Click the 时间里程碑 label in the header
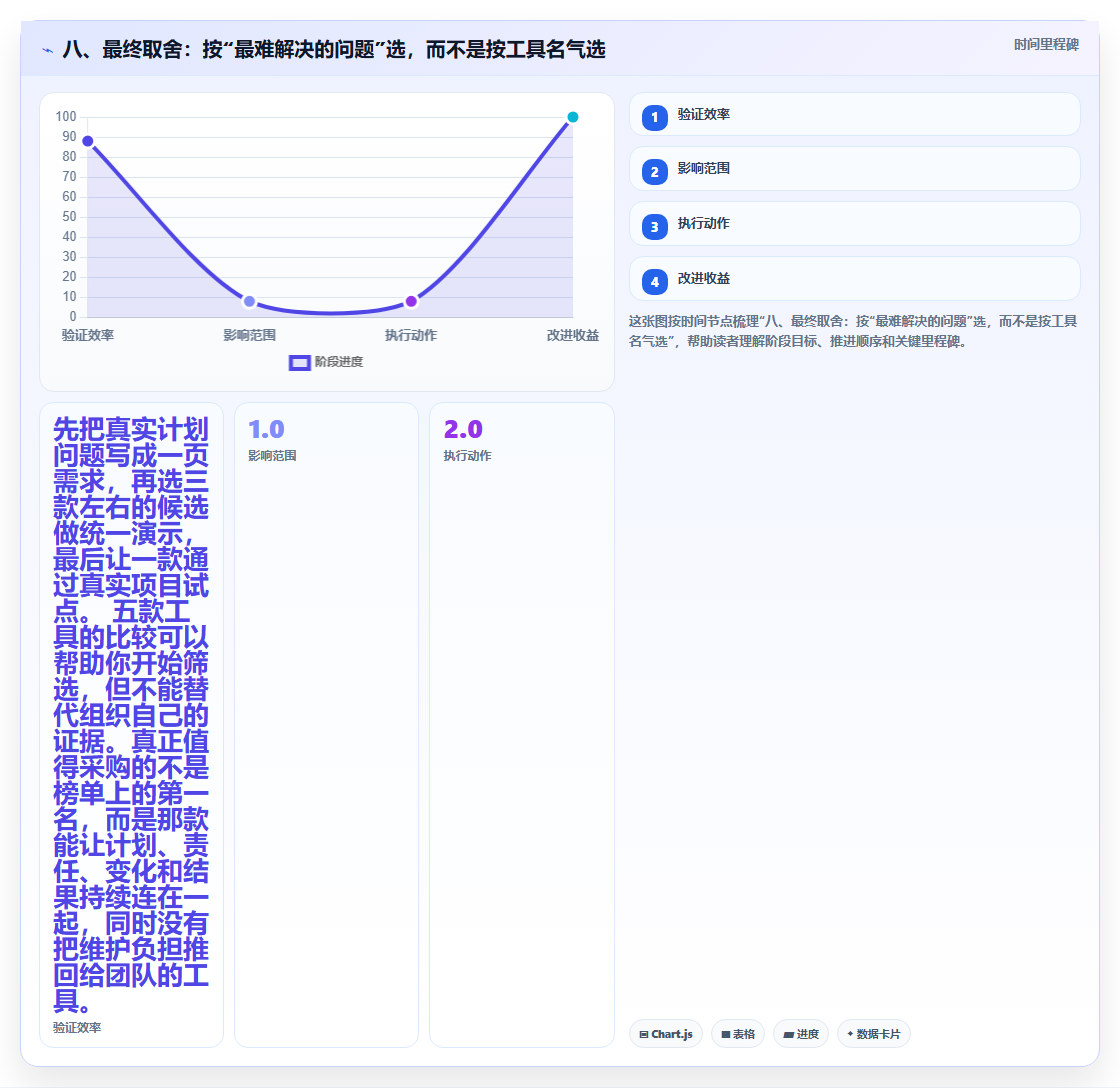This screenshot has width=1120, height=1088. 1046,44
